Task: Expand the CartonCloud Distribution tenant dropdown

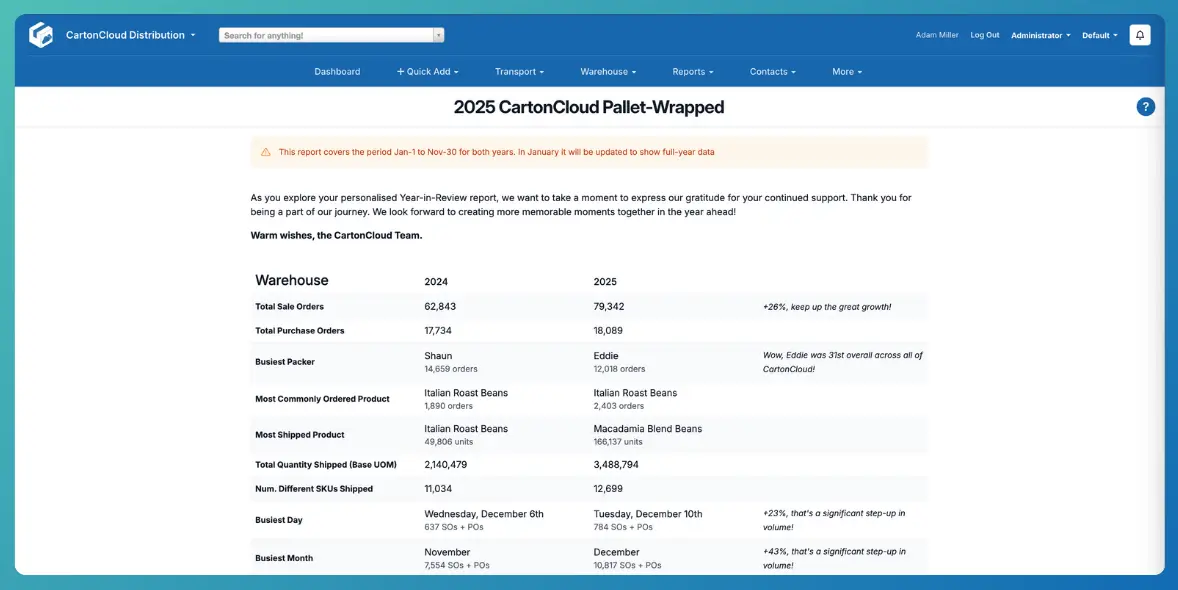Action: pos(130,35)
